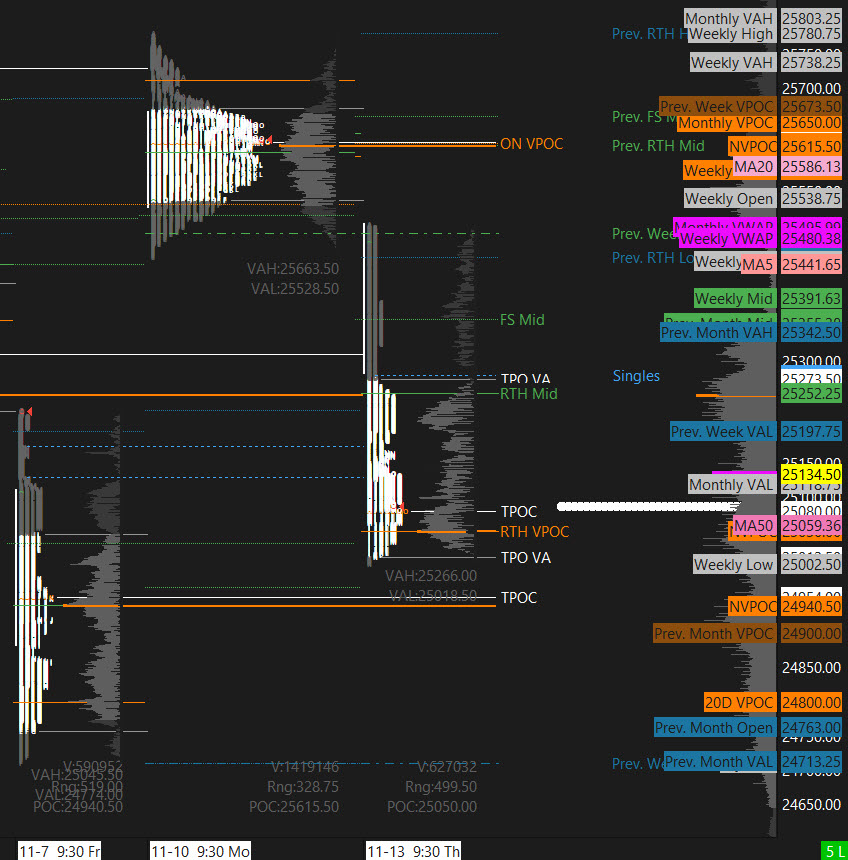Select the green Weekly Mid label
Image resolution: width=848 pixels, height=860 pixels.
tap(733, 298)
